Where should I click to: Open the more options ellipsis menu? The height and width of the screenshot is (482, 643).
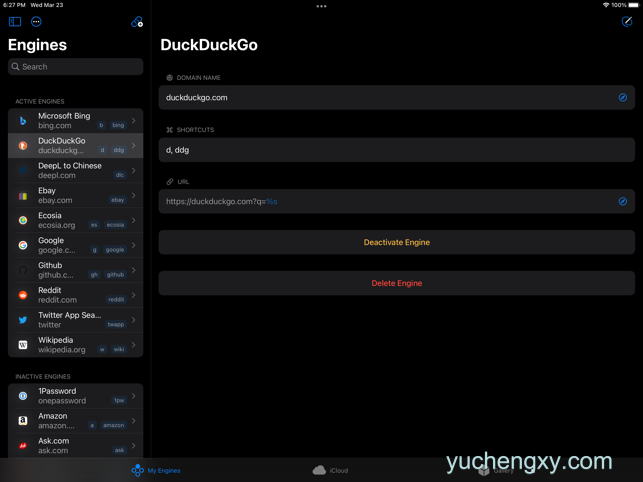36,22
